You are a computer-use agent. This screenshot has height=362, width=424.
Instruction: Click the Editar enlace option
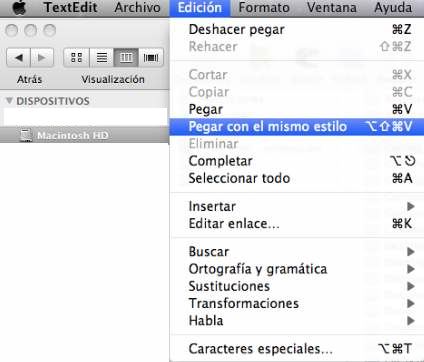point(297,224)
